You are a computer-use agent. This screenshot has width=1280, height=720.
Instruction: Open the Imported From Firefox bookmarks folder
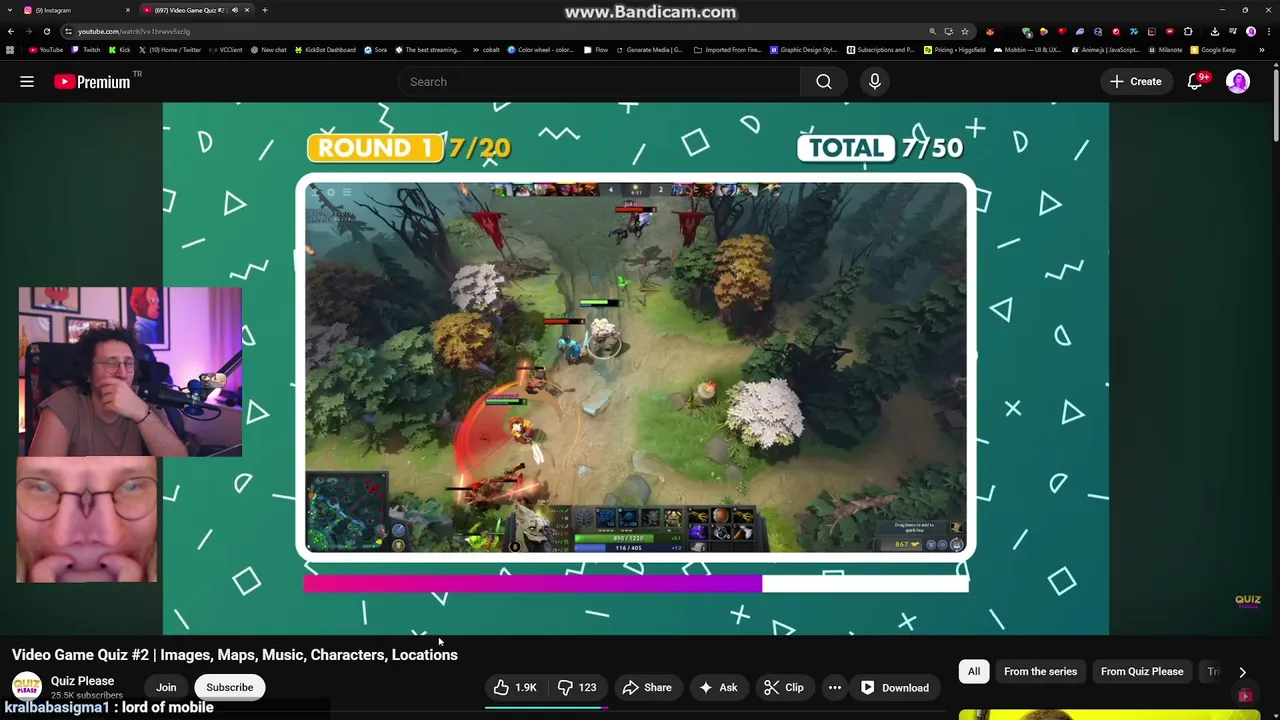730,50
